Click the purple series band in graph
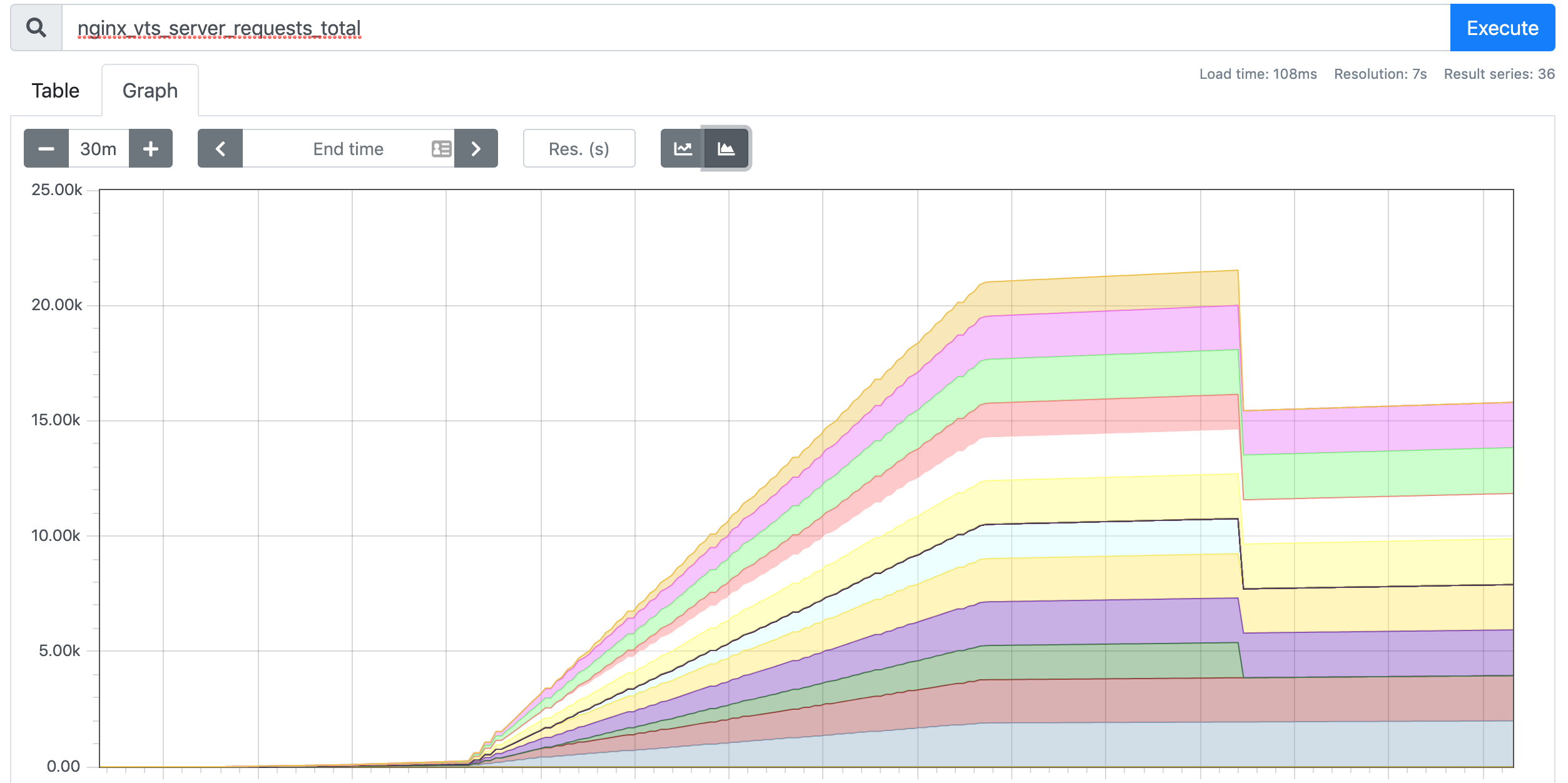Viewport: 1568px width, 783px height. (x=1107, y=621)
